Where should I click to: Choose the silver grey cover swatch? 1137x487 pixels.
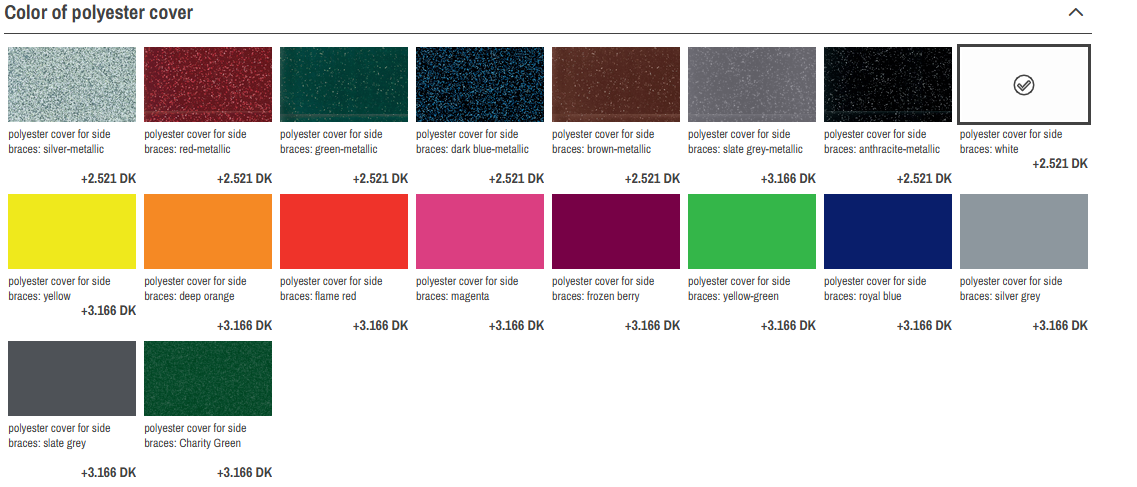click(x=1023, y=231)
